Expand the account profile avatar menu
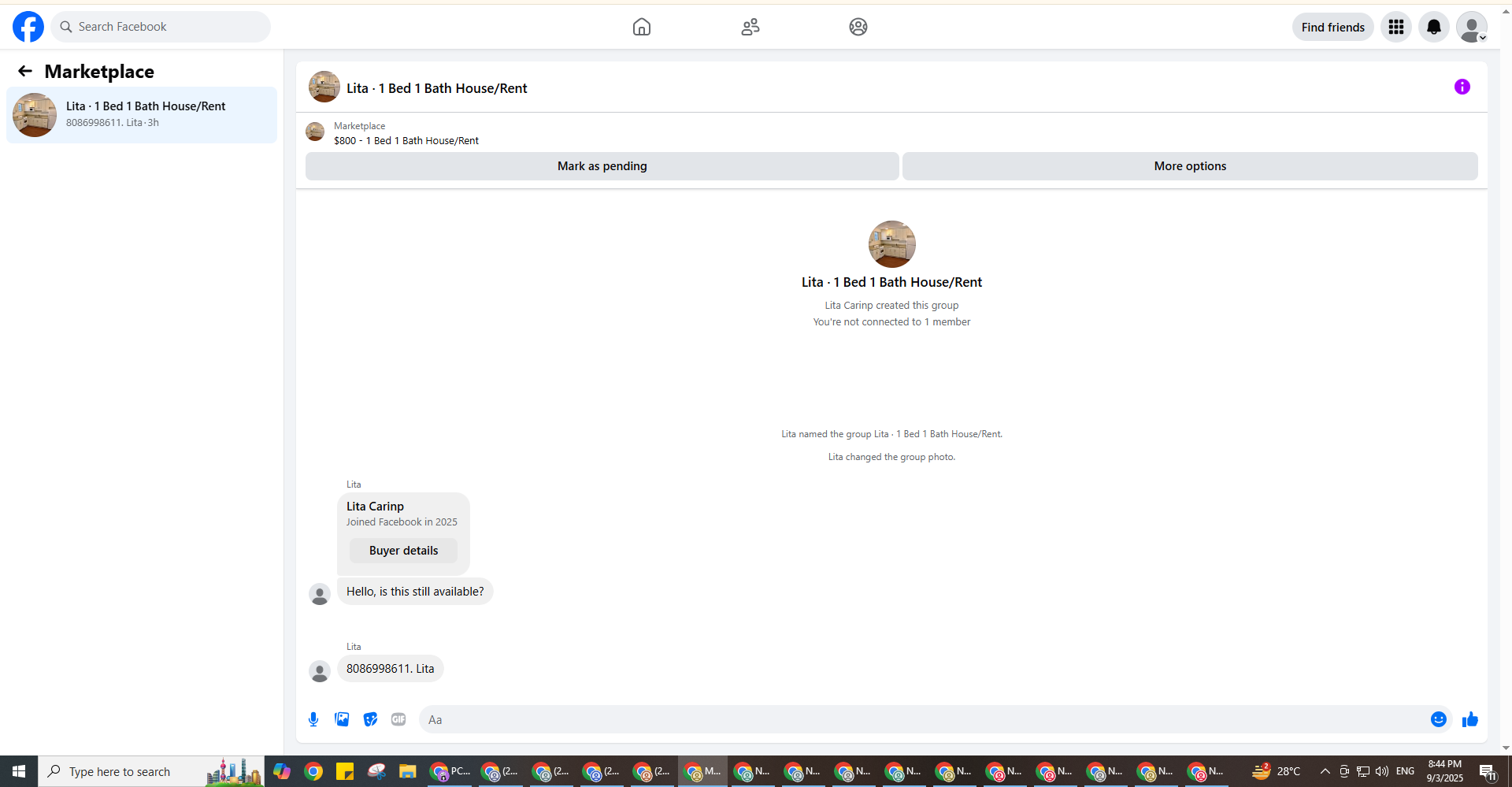The image size is (1512, 787). pos(1472,27)
